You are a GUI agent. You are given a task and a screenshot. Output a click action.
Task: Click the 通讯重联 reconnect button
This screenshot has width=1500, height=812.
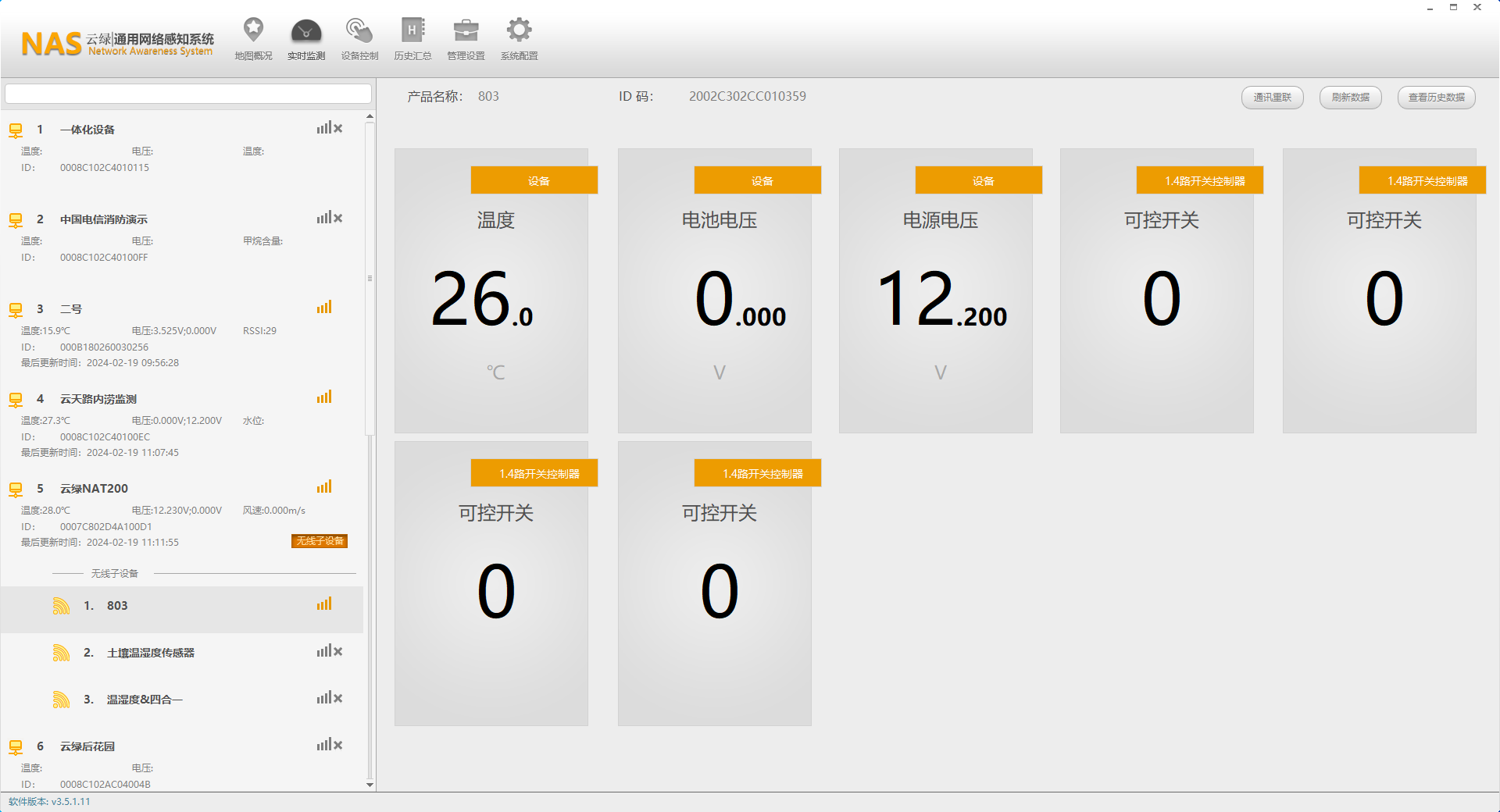click(x=1272, y=98)
